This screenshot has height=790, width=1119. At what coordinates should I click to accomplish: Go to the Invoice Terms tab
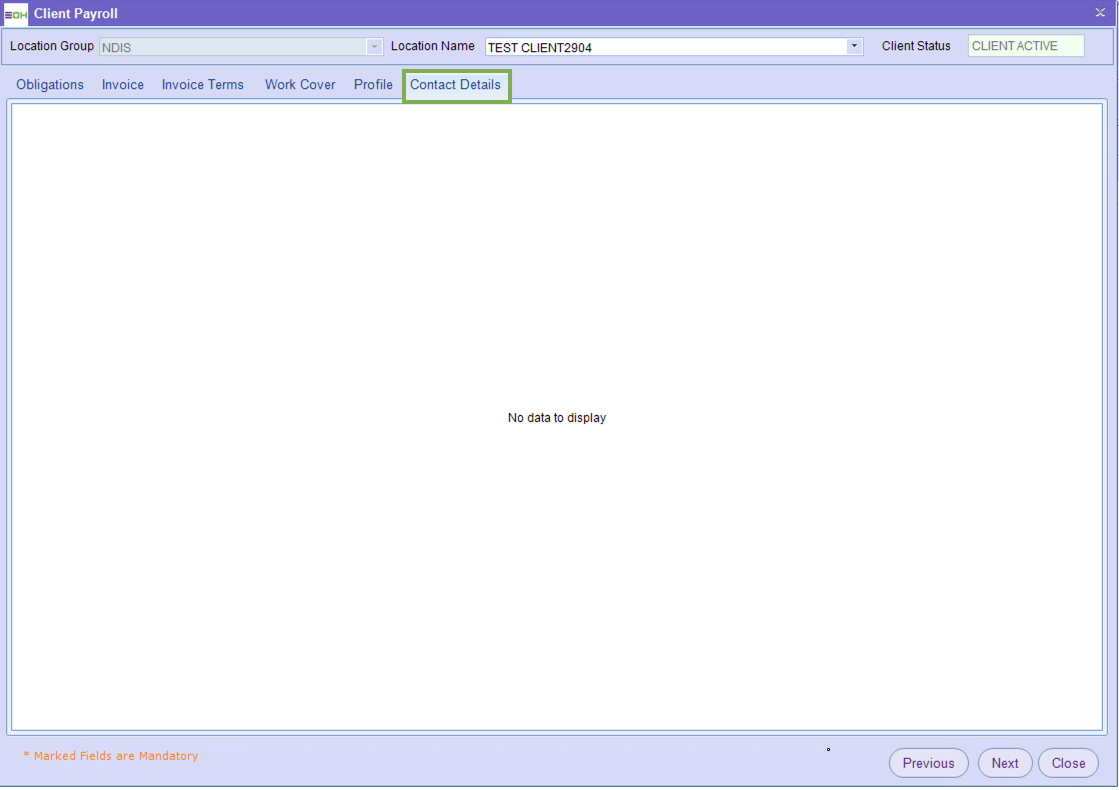pyautogui.click(x=203, y=85)
